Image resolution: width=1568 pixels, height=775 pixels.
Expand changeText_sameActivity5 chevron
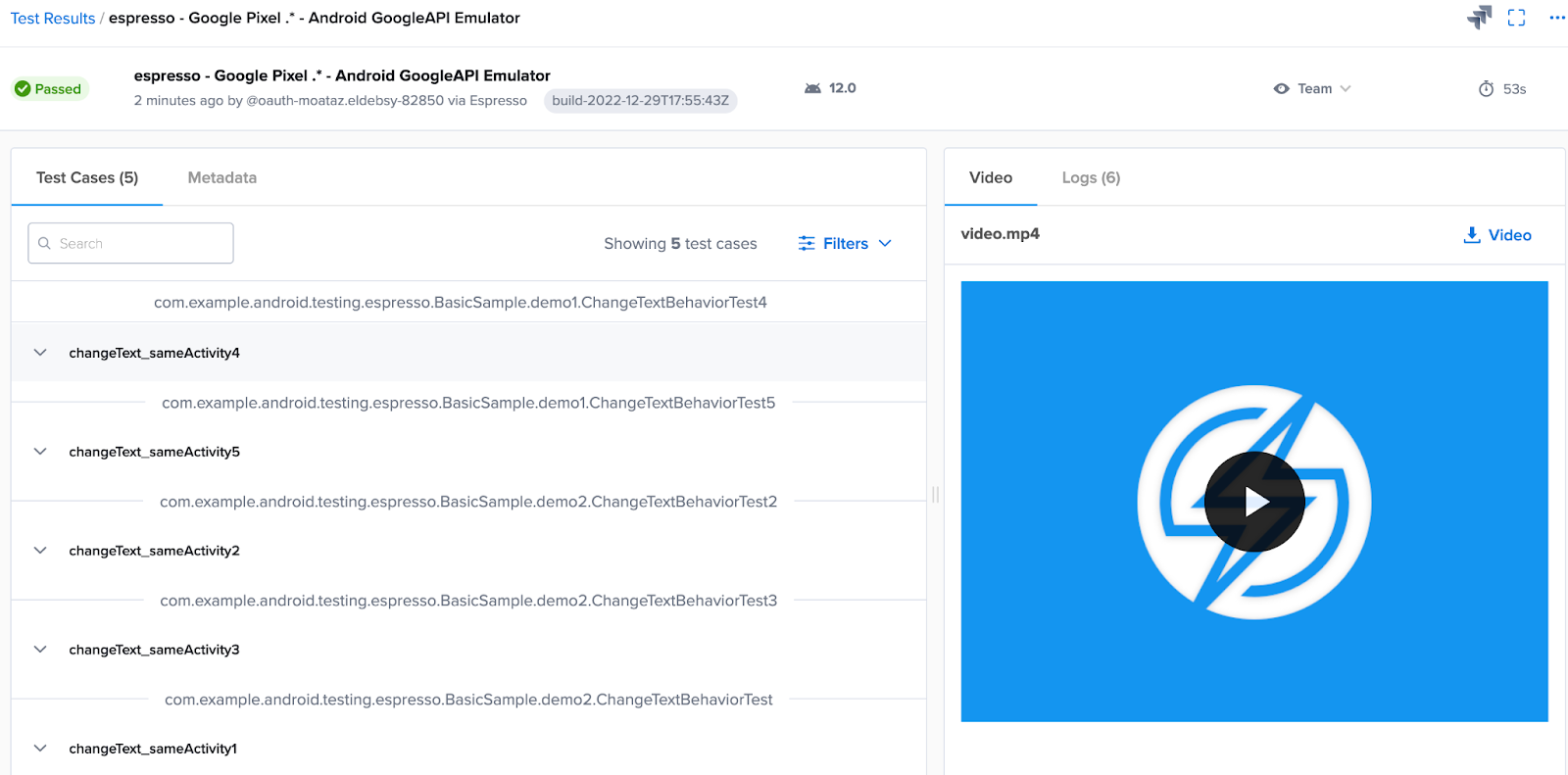click(40, 452)
